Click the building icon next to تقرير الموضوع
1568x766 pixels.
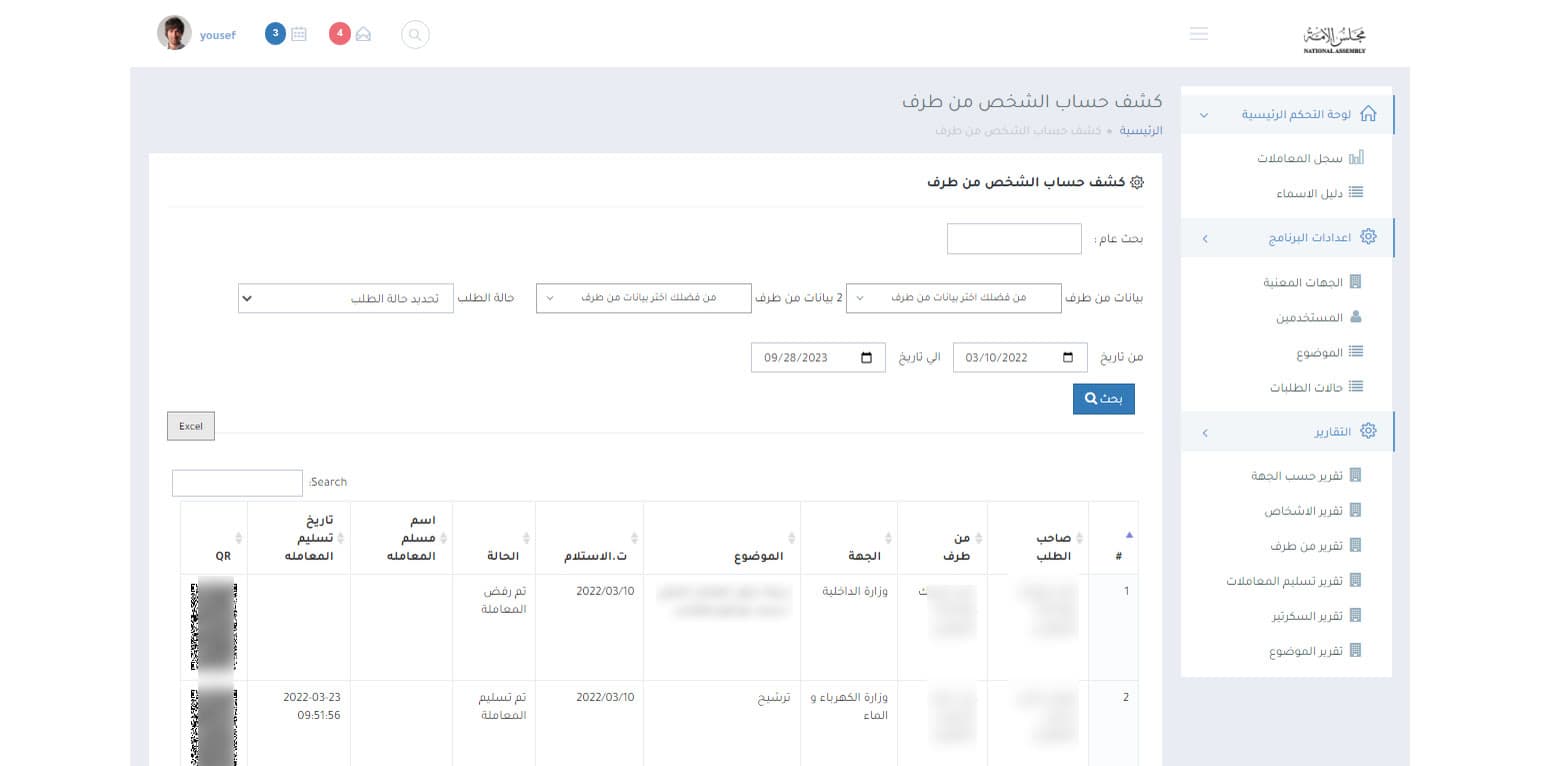1356,650
